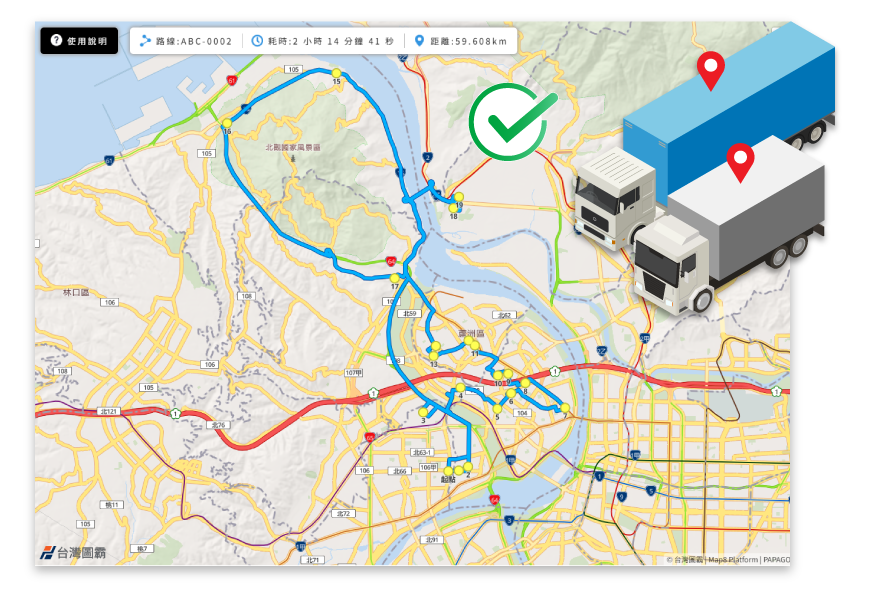Select yellow stop marker 8
The height and width of the screenshot is (600, 870).
pos(525,383)
